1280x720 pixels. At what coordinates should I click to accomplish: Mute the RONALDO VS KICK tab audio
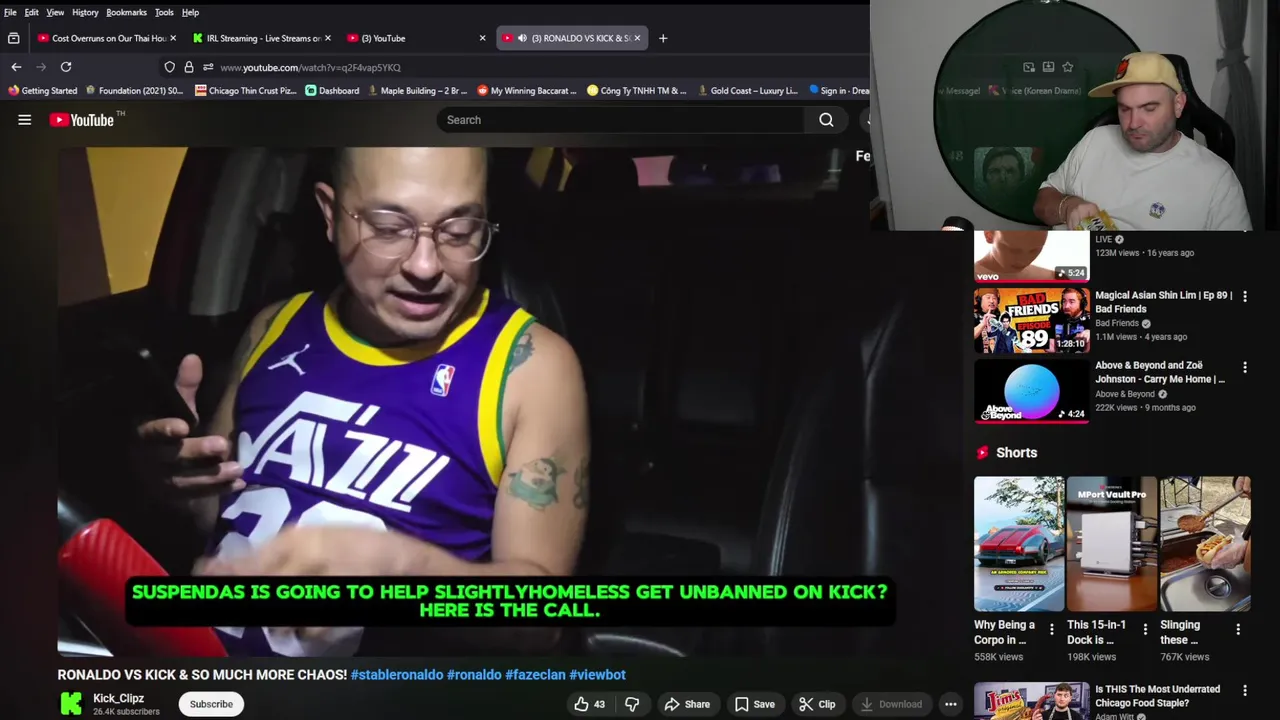(x=522, y=38)
